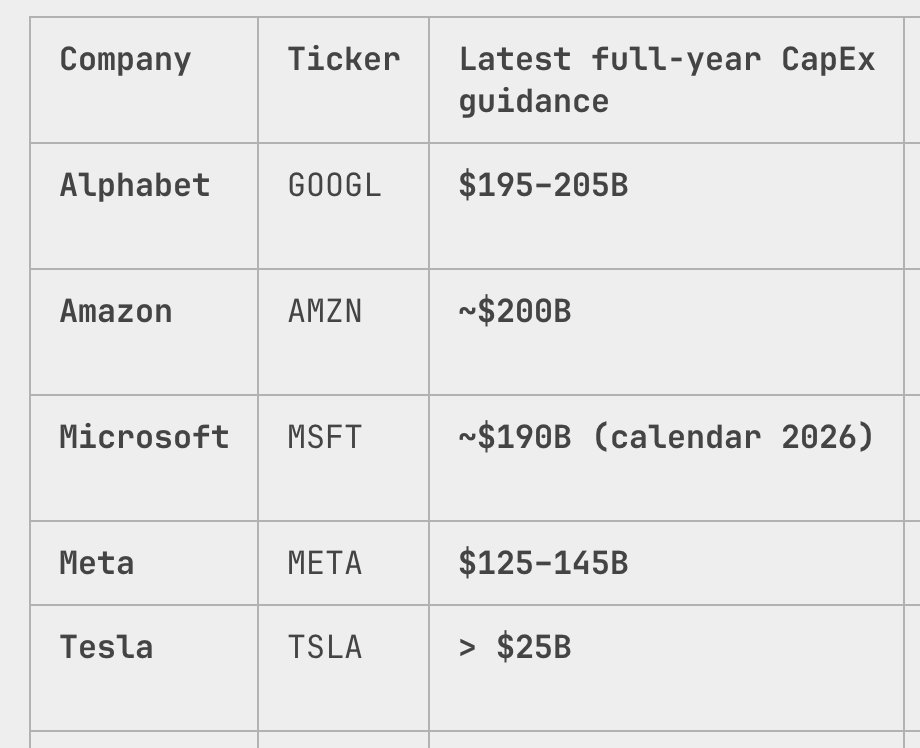The image size is (920, 748).
Task: Click the GOOGL ticker cell
Action: 343,206
